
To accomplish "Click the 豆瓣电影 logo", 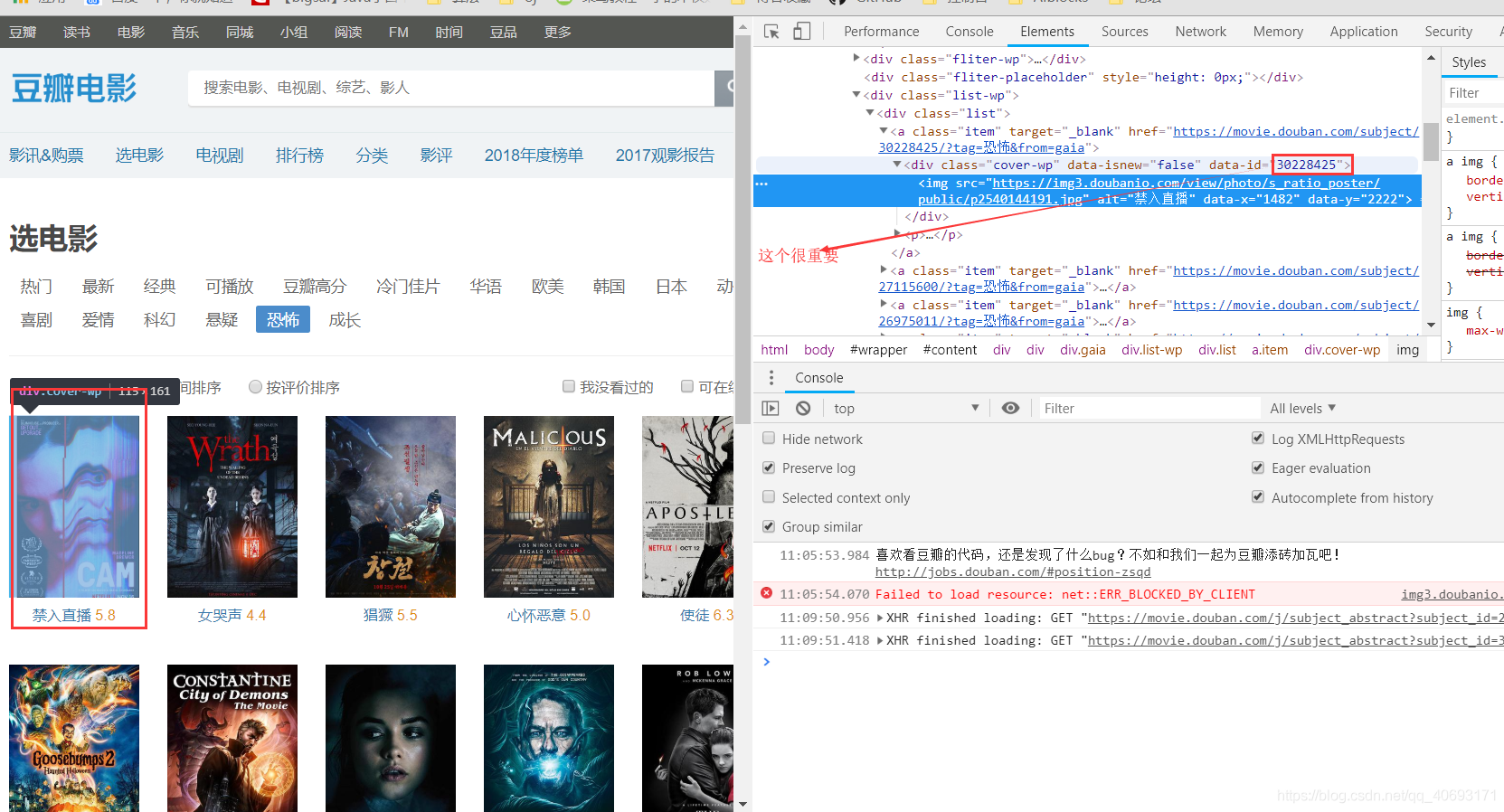I will (74, 89).
